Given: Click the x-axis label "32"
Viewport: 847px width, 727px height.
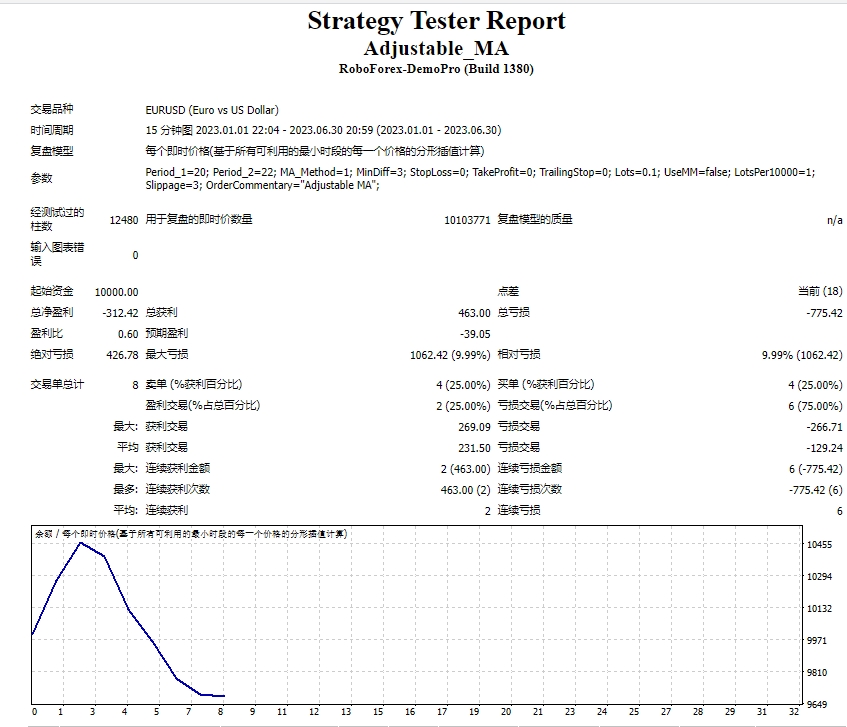Looking at the screenshot, I should [x=794, y=712].
